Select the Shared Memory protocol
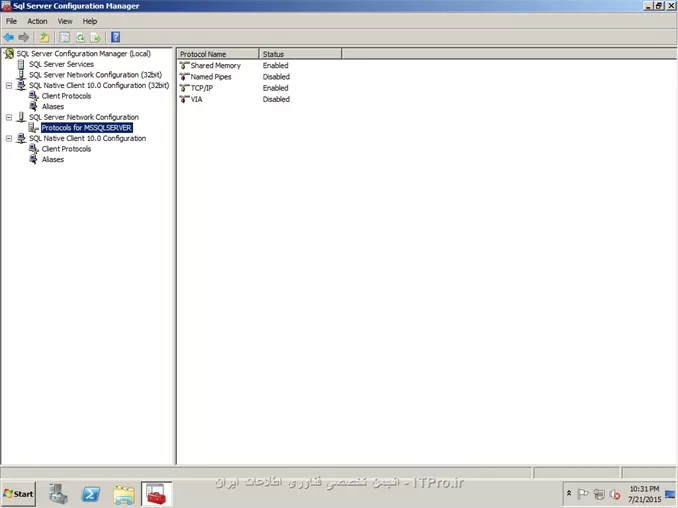The width and height of the screenshot is (678, 508). click(215, 66)
